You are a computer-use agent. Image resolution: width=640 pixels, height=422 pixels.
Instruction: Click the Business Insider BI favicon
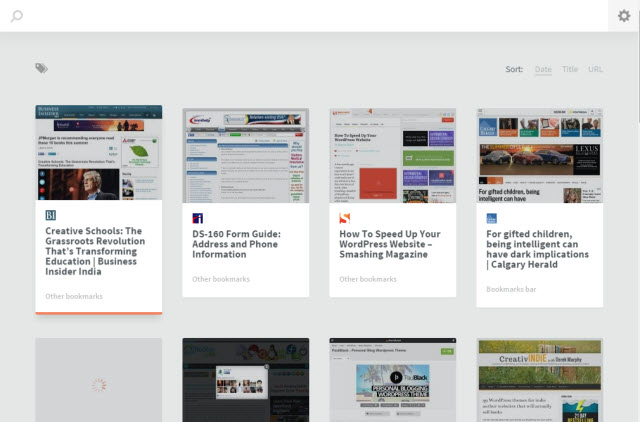click(x=51, y=215)
